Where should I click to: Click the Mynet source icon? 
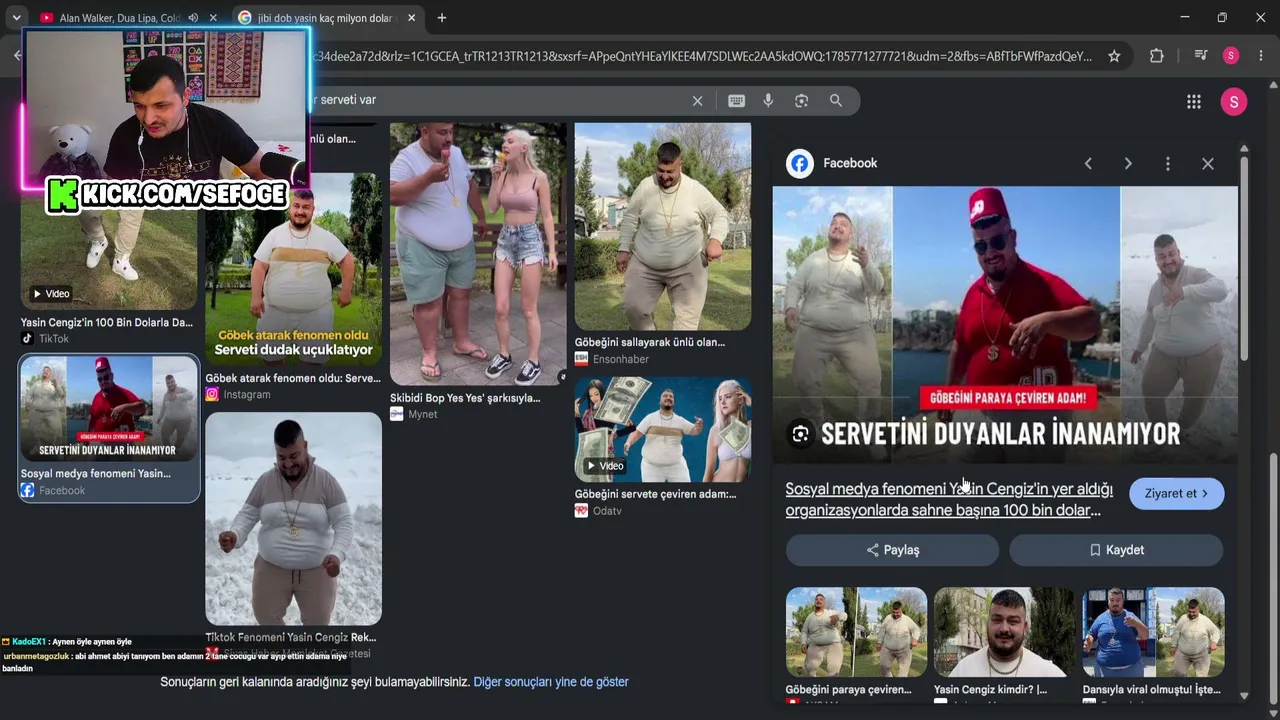point(397,414)
